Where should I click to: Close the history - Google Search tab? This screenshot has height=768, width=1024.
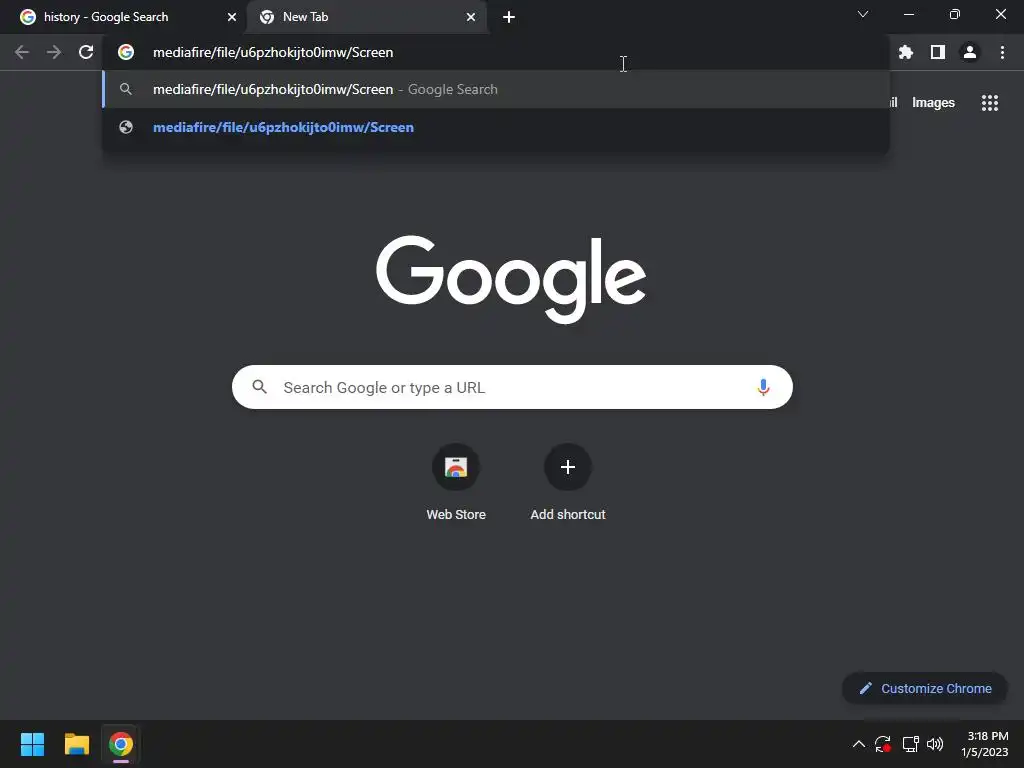point(232,17)
